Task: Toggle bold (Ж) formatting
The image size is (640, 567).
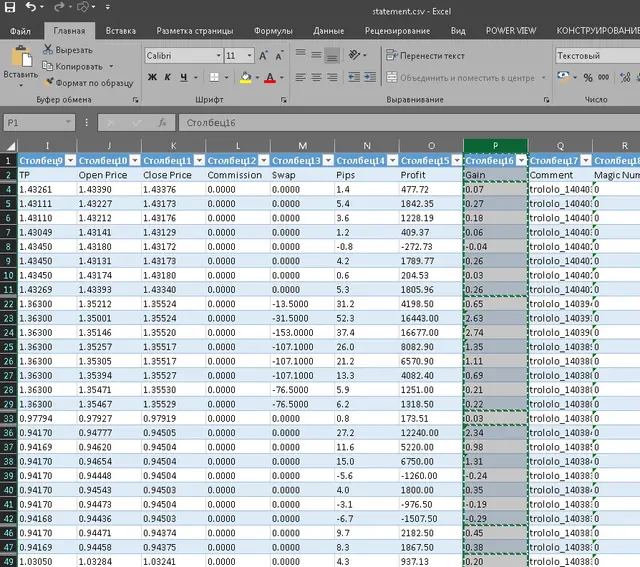Action: click(x=152, y=77)
